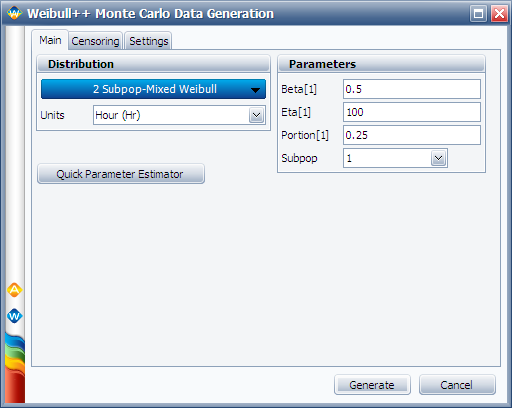Click the Distribution panel header
512x408 pixels.
(x=153, y=64)
